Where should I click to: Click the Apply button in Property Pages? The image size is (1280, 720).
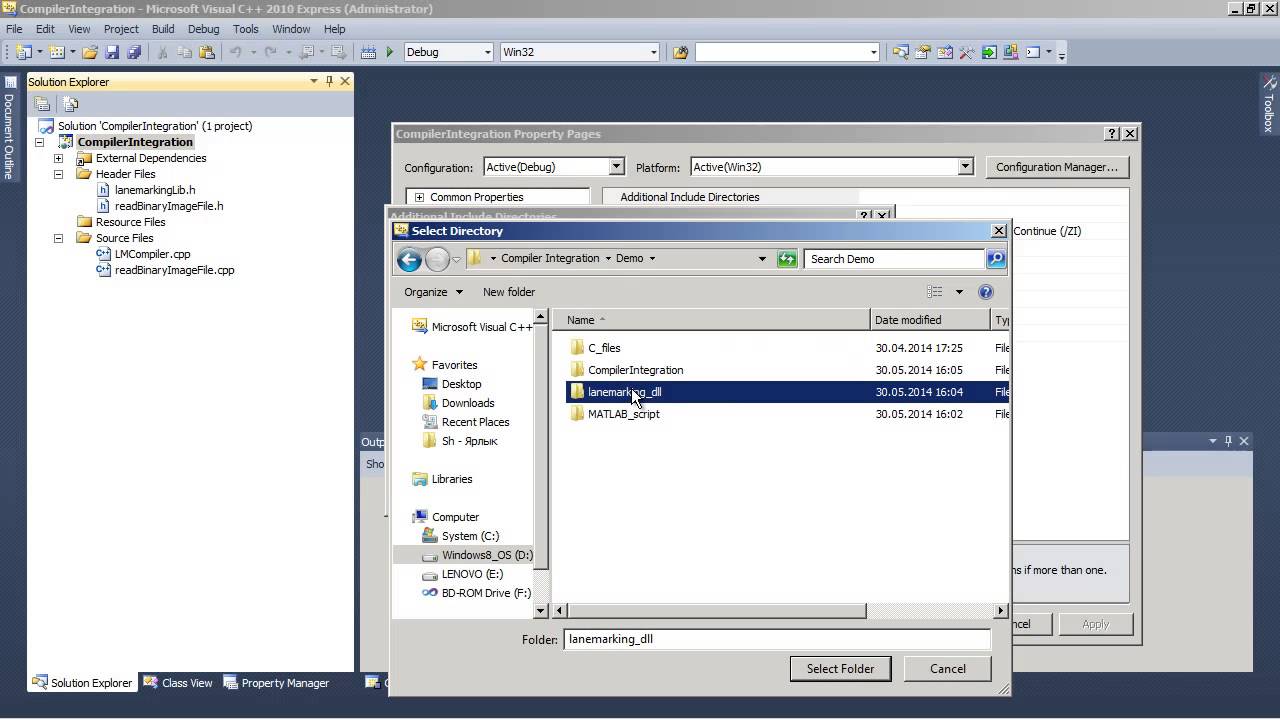click(1095, 624)
